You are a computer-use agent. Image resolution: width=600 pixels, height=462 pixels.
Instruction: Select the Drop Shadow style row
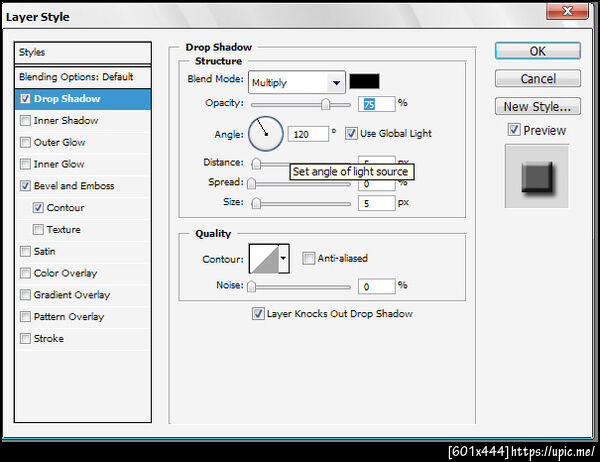point(83,99)
